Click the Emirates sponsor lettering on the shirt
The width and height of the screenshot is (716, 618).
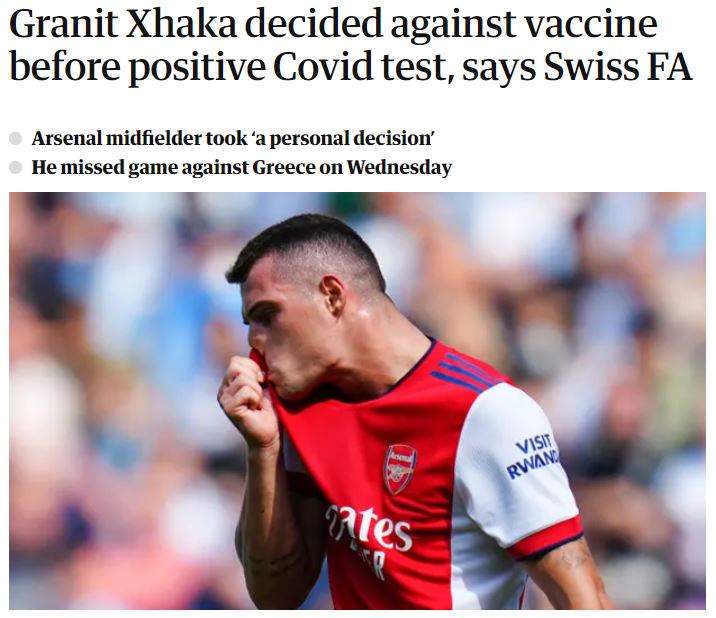(x=368, y=529)
